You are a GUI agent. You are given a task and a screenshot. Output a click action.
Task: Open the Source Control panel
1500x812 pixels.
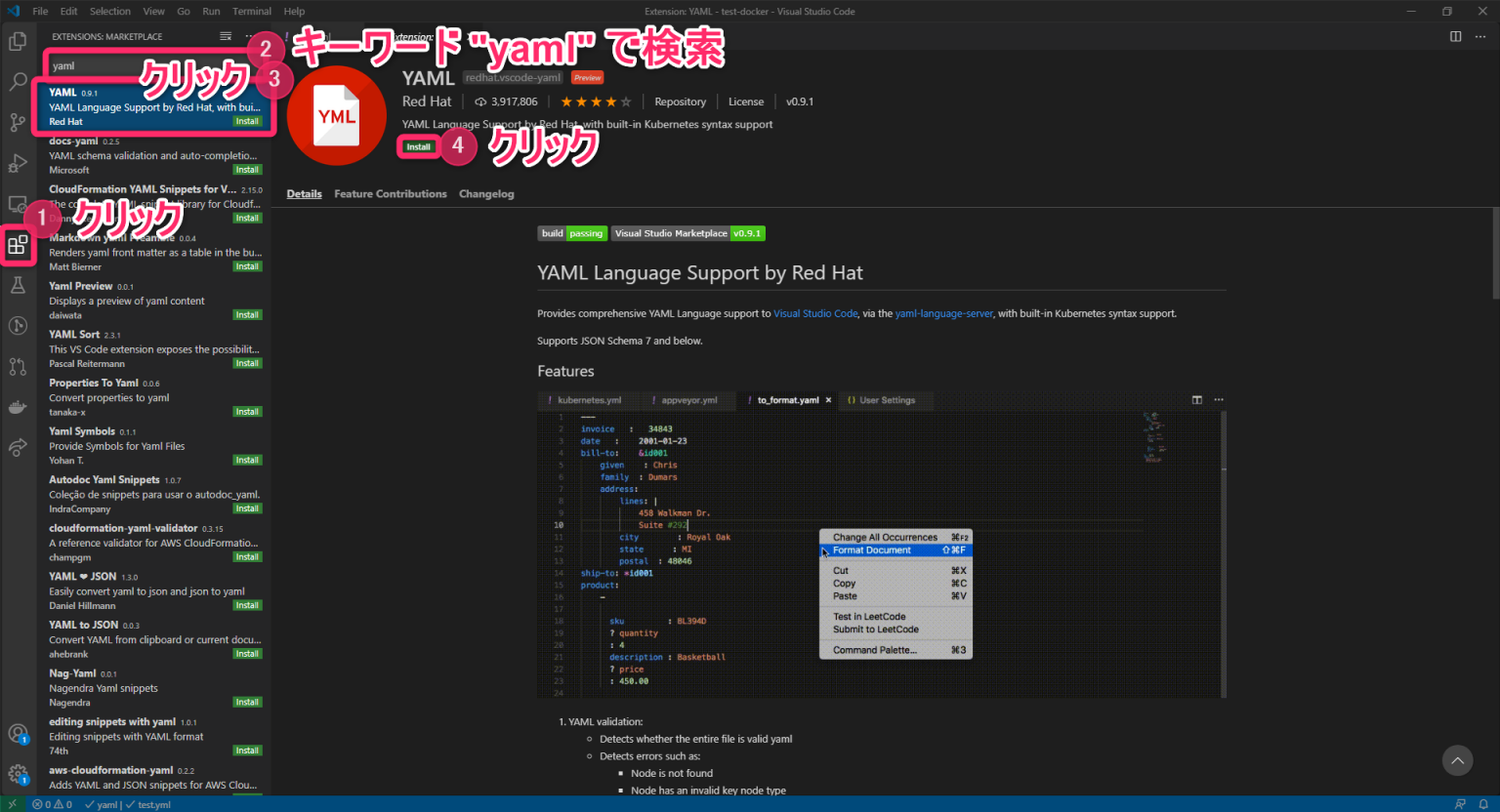click(18, 122)
